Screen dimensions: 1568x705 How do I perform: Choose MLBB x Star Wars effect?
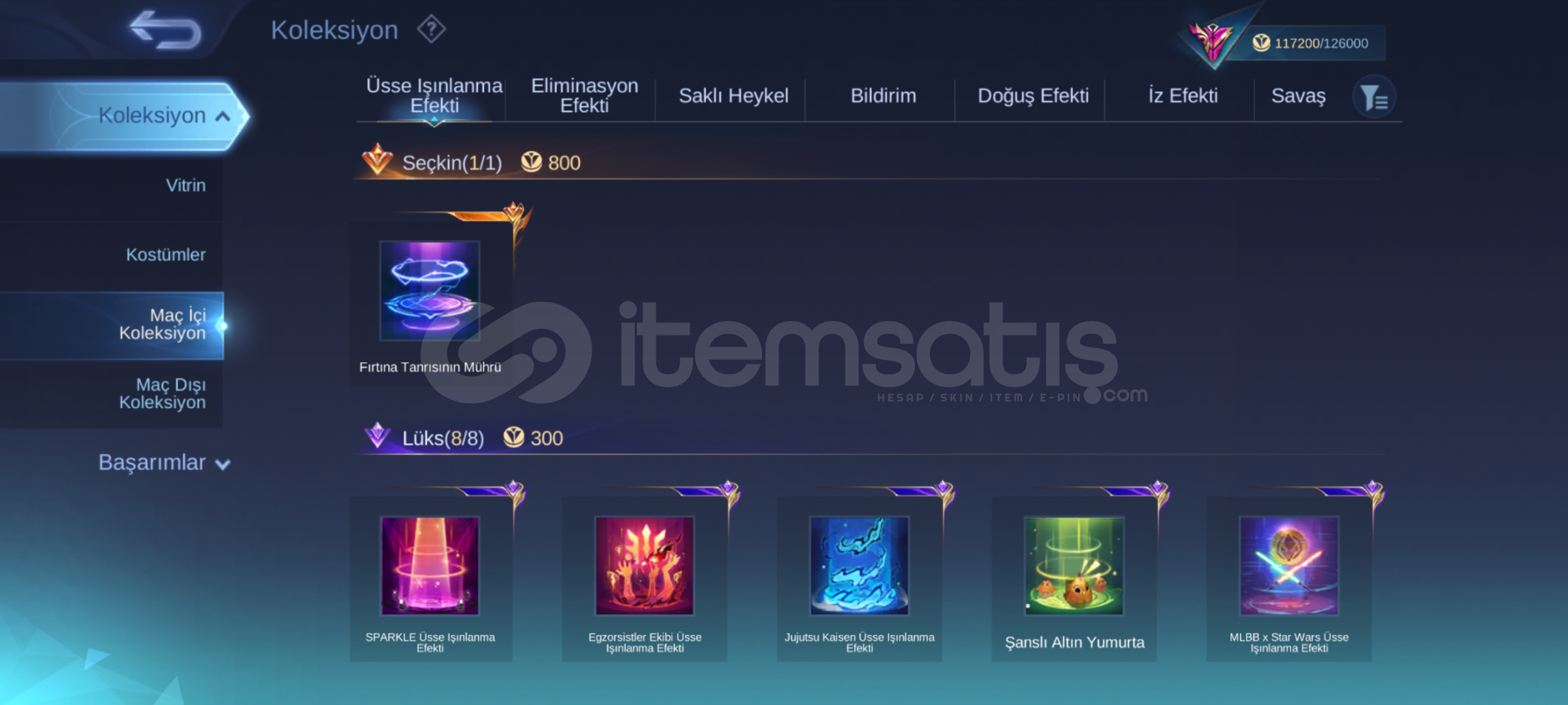pos(1289,565)
